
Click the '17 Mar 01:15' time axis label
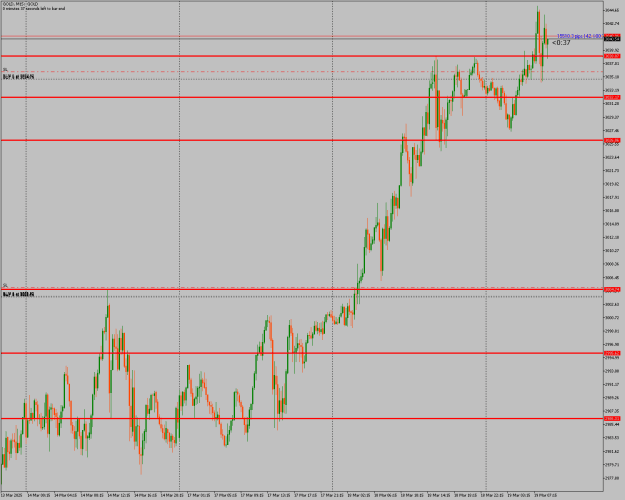tap(199, 495)
